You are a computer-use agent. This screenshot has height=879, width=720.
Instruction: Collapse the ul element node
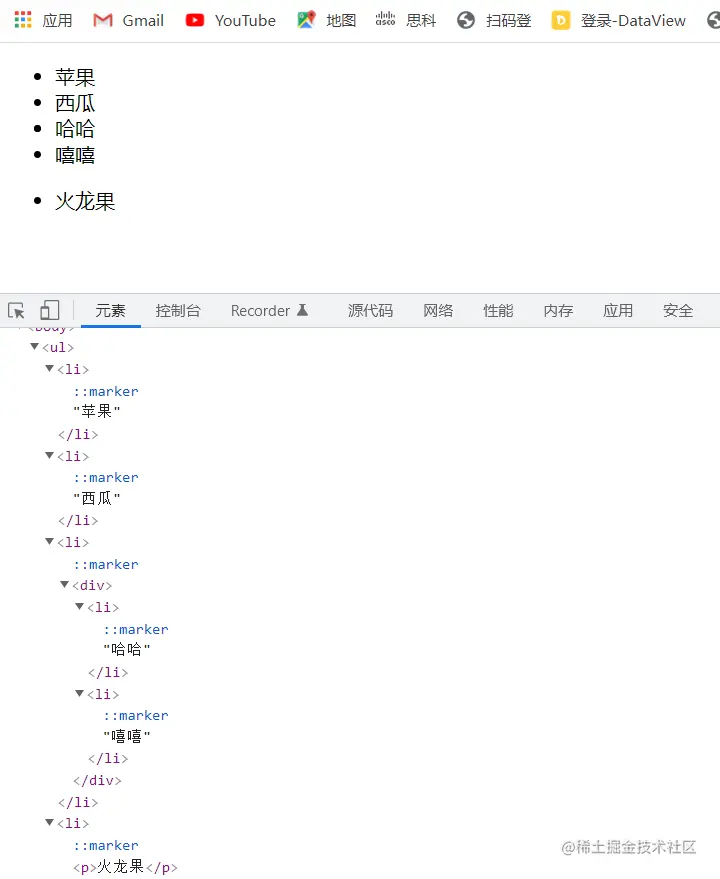[x=35, y=346]
